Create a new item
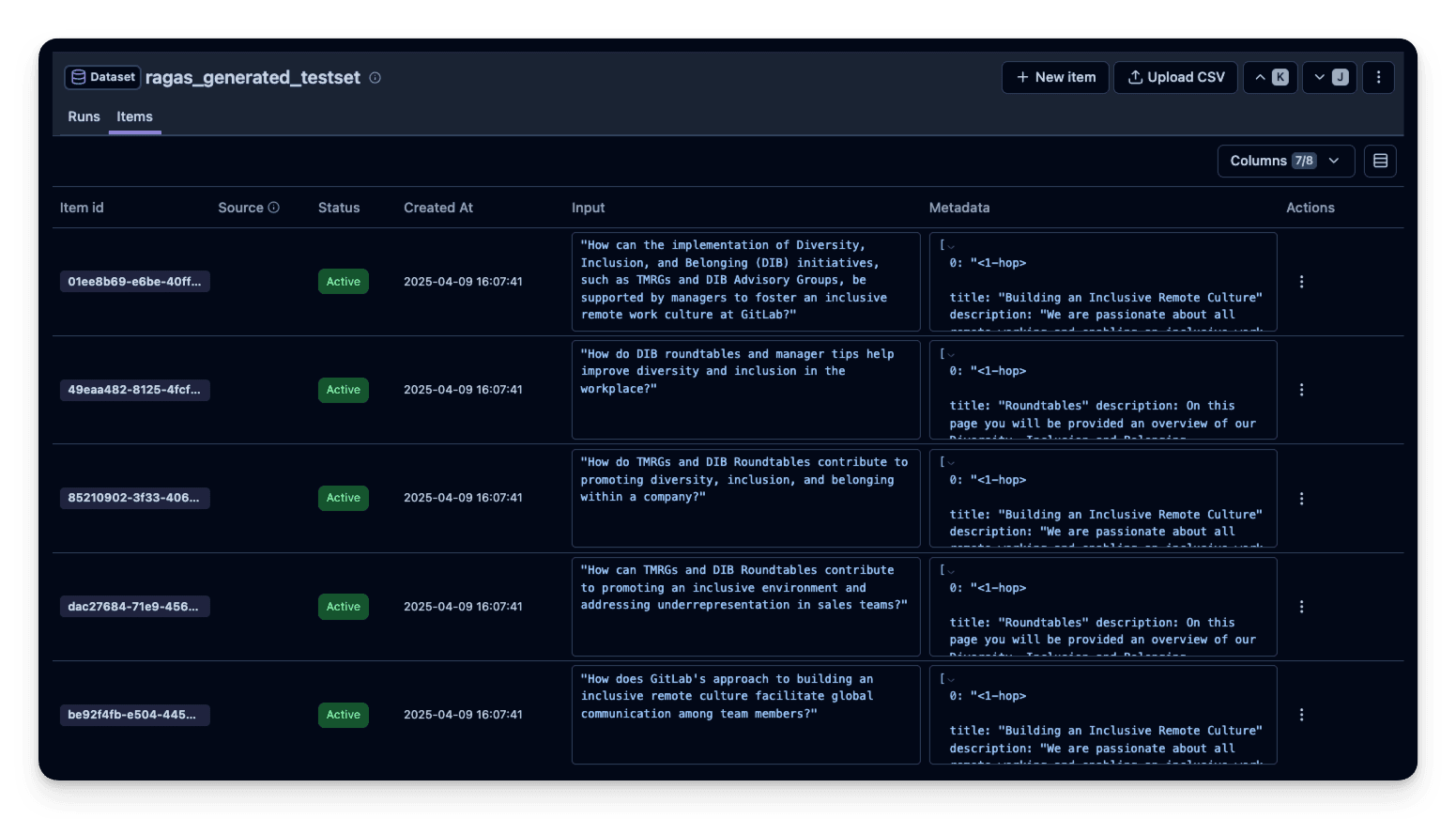This screenshot has width=1456, height=819. coord(1055,77)
